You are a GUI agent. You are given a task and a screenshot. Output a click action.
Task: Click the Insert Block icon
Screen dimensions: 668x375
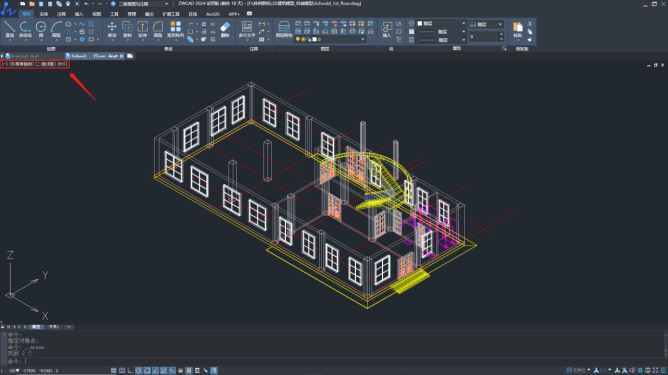(x=387, y=29)
